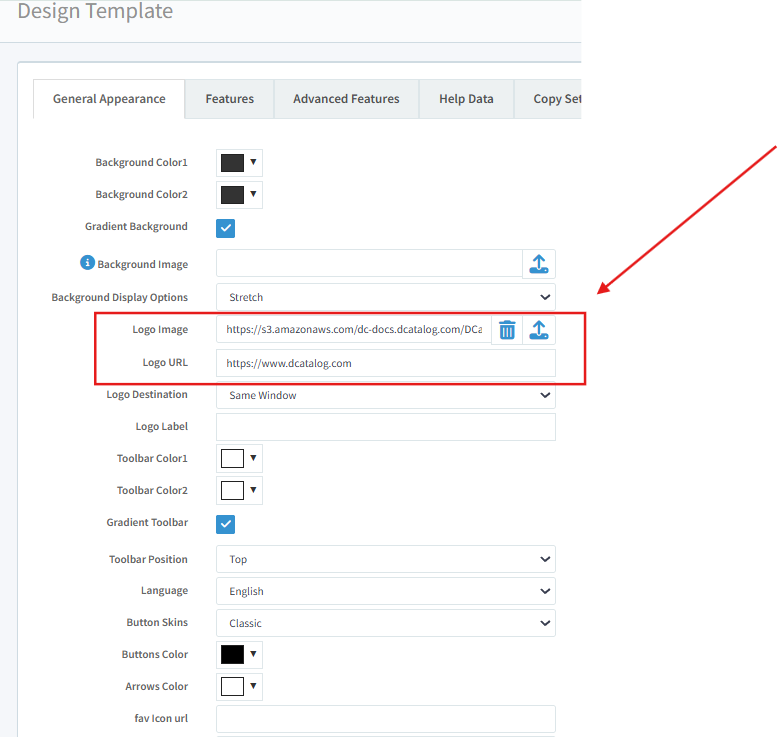
Task: Open the Advanced Features tab
Action: (x=346, y=99)
